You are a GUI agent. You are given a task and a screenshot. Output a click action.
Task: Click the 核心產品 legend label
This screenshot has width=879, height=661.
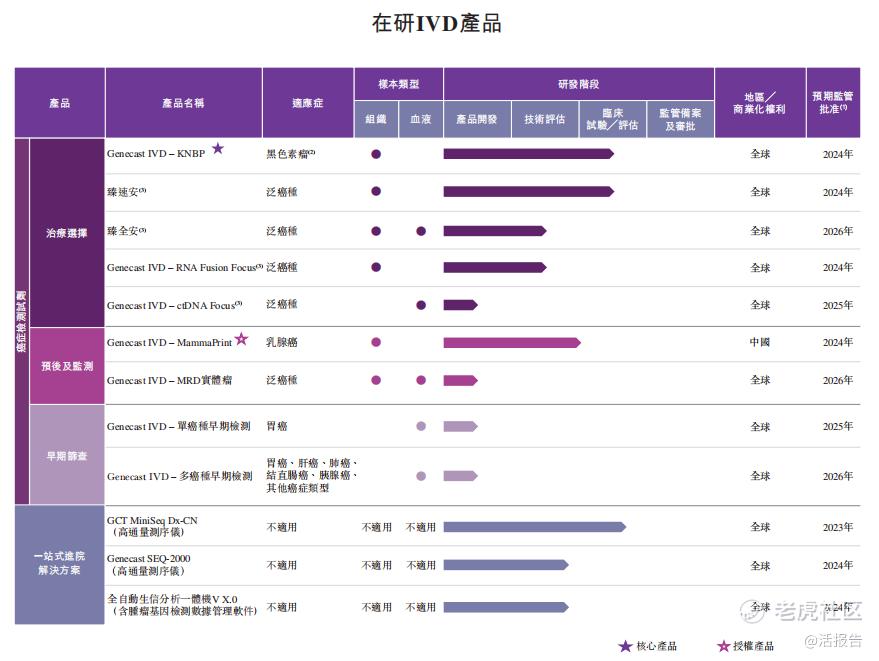click(656, 646)
